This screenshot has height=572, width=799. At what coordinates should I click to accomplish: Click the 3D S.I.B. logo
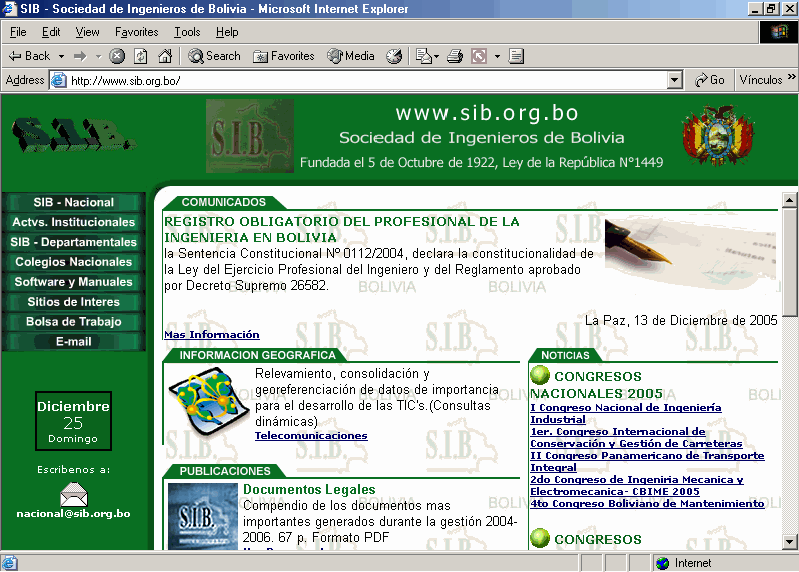[74, 135]
